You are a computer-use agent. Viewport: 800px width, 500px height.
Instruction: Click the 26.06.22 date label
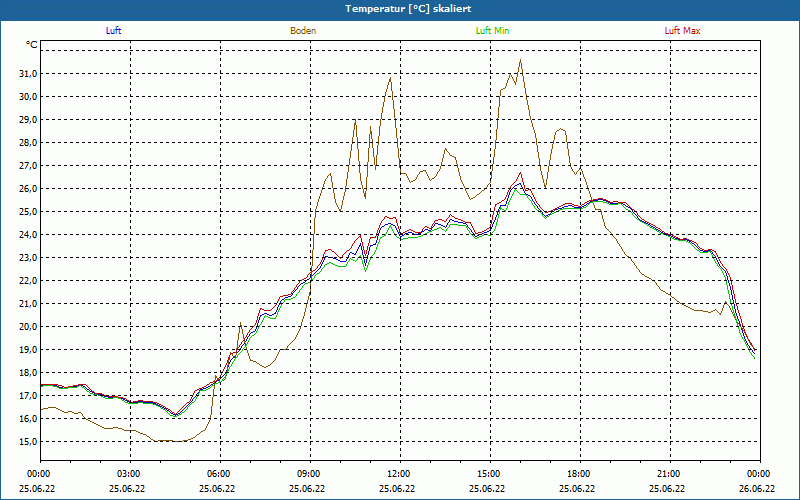pos(758,489)
